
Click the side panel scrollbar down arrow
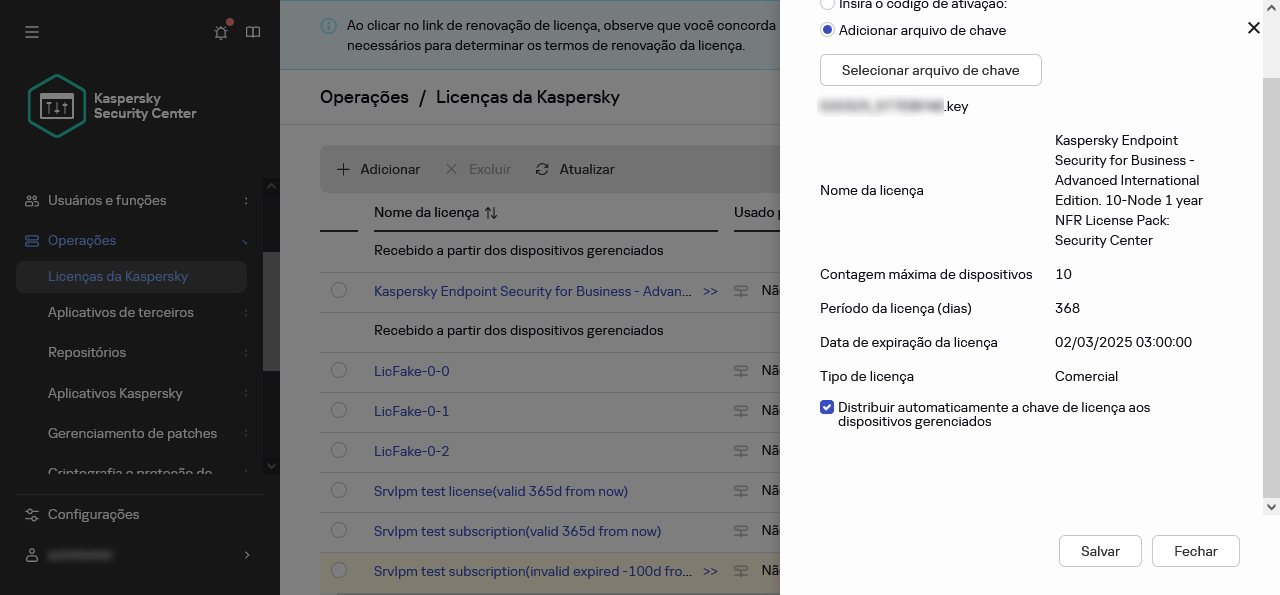pyautogui.click(x=1271, y=507)
